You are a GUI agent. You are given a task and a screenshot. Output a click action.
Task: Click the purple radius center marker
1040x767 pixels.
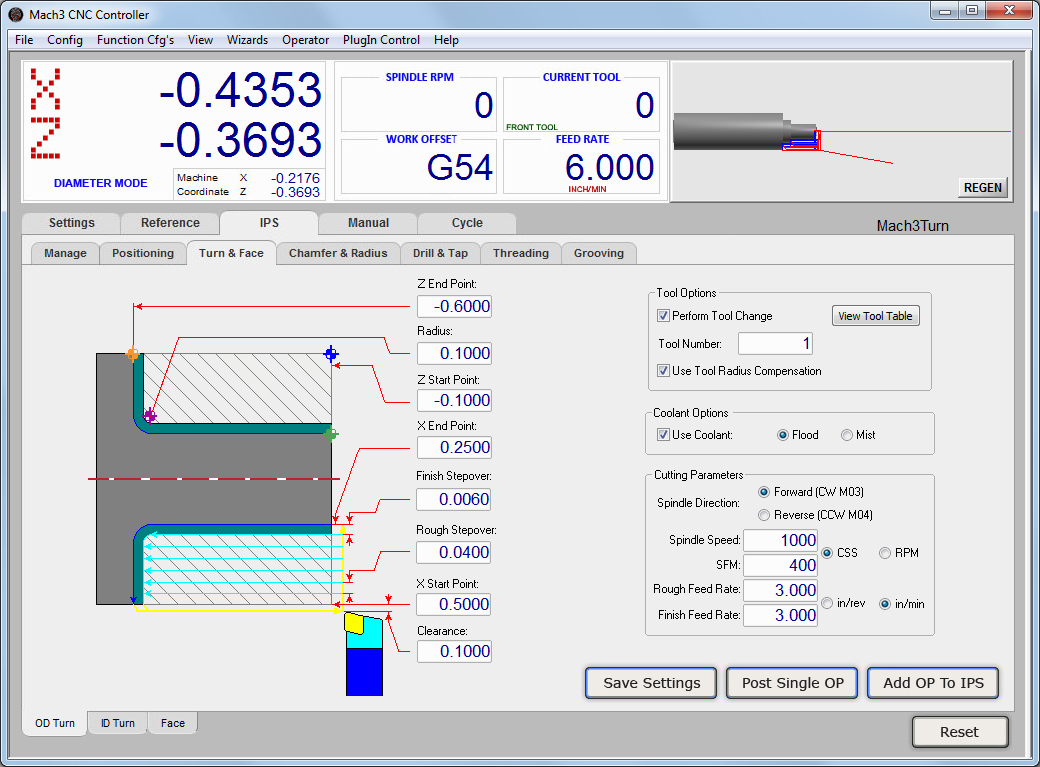(150, 416)
